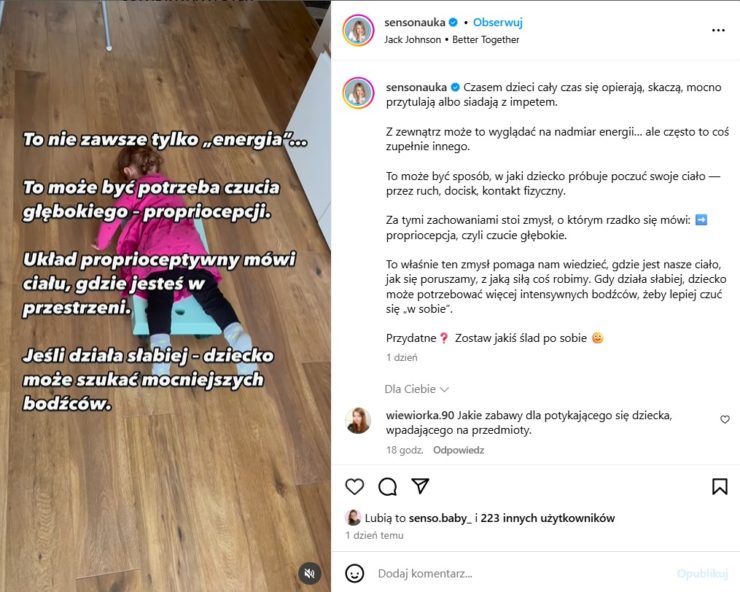This screenshot has width=740, height=592.
Task: Open comments via the speech bubble icon
Action: 387,486
